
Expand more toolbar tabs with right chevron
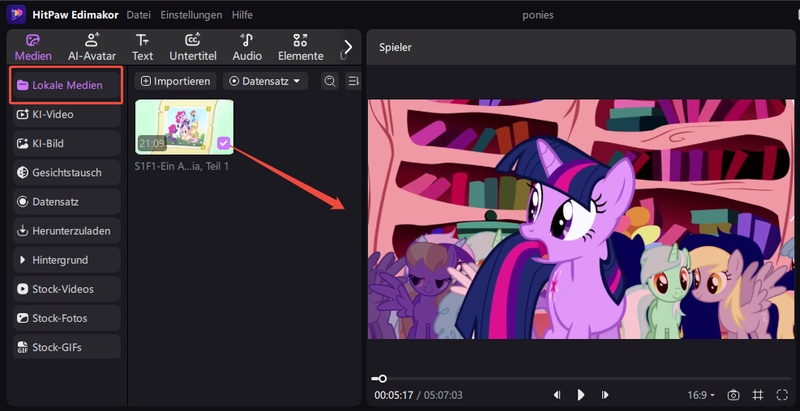(348, 47)
